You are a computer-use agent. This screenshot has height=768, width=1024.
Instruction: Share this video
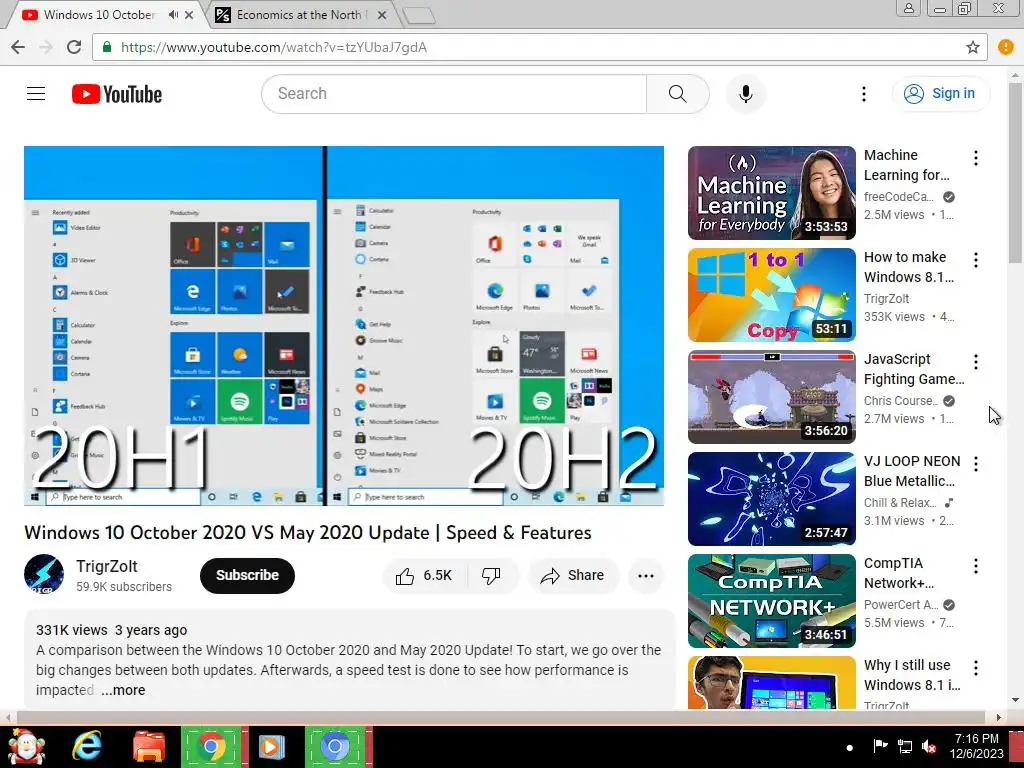pyautogui.click(x=573, y=575)
